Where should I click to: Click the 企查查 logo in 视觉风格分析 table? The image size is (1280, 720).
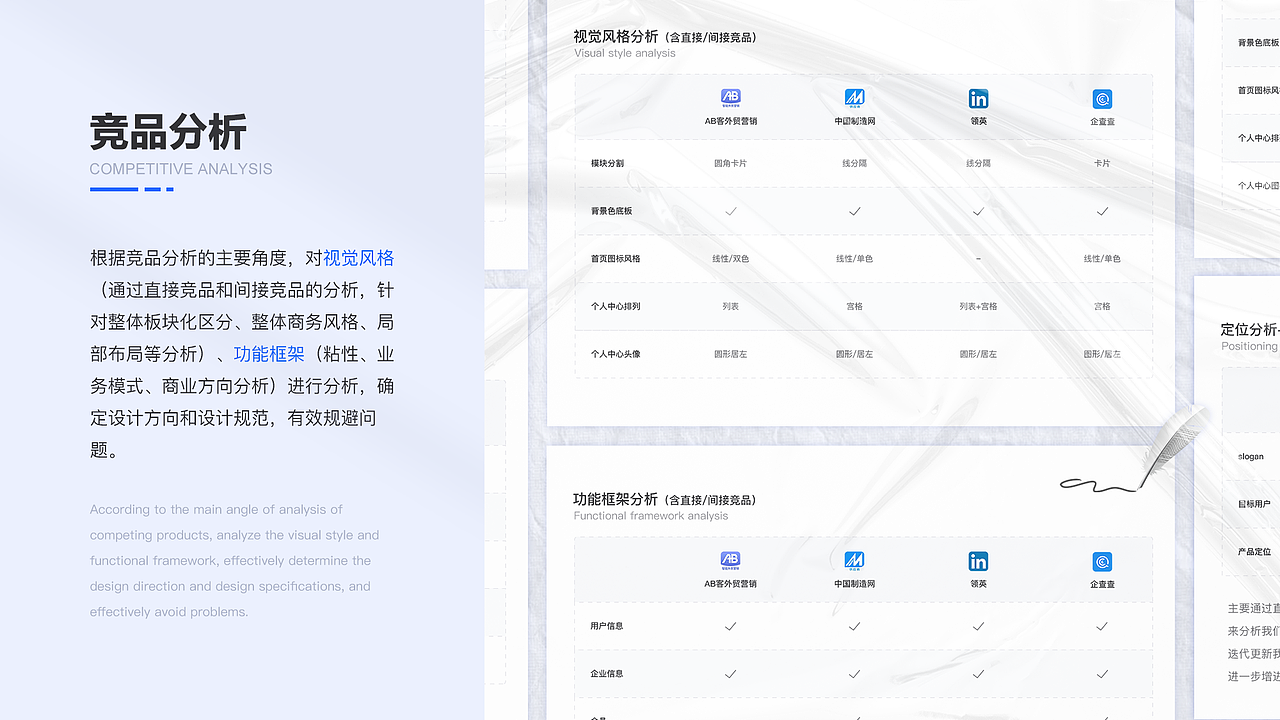point(1102,98)
